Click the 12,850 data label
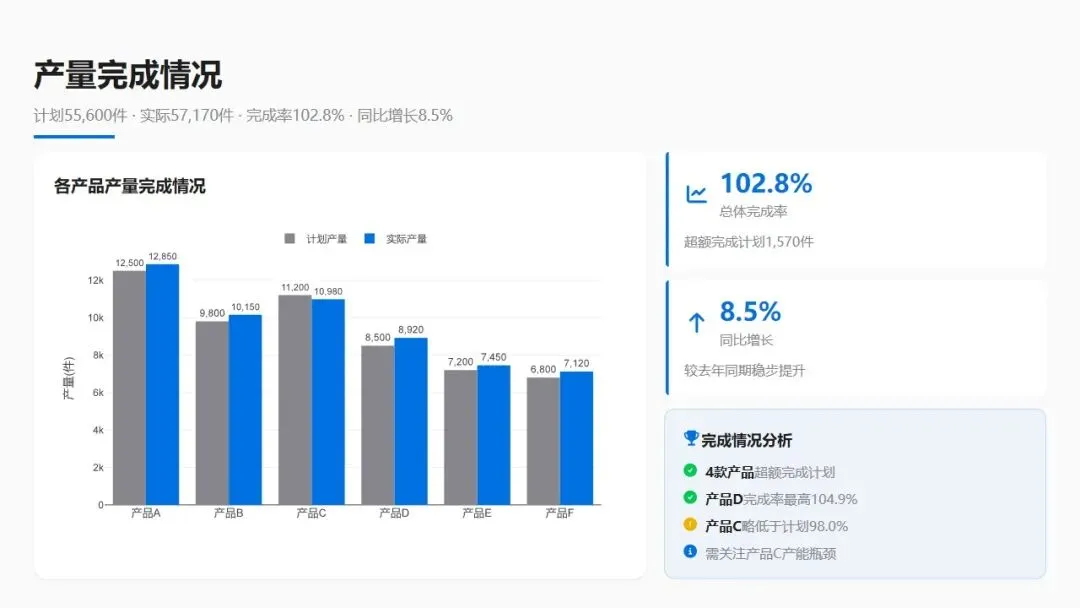The width and height of the screenshot is (1080, 608). click(163, 256)
